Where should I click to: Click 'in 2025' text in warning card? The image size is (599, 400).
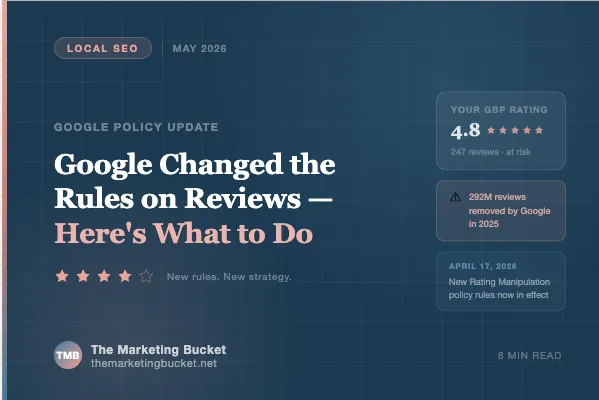pos(484,224)
